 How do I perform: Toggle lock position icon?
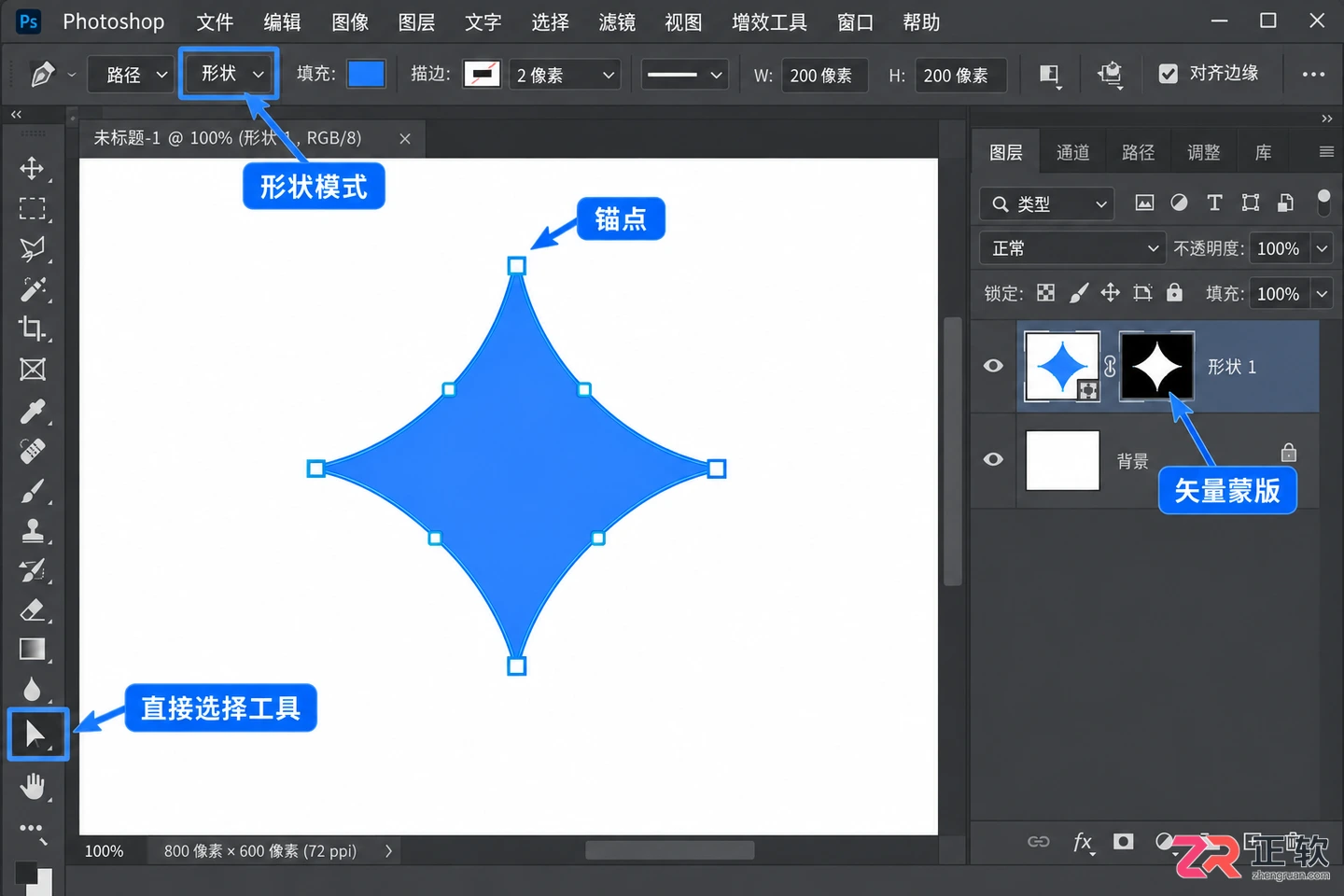coord(1110,293)
